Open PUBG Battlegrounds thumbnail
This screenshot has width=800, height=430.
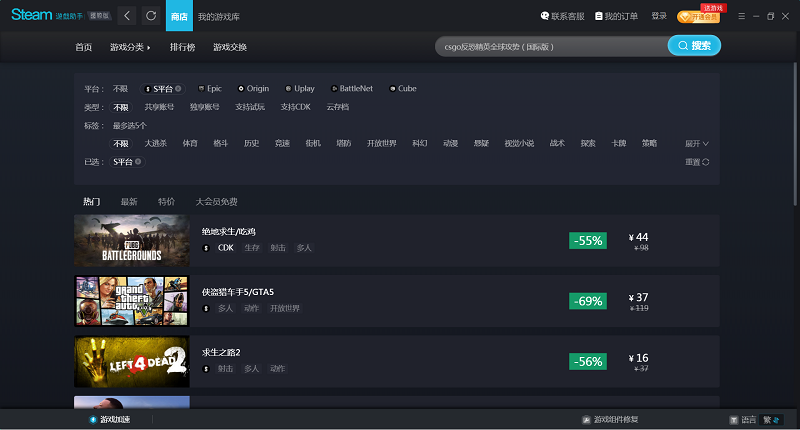point(132,240)
